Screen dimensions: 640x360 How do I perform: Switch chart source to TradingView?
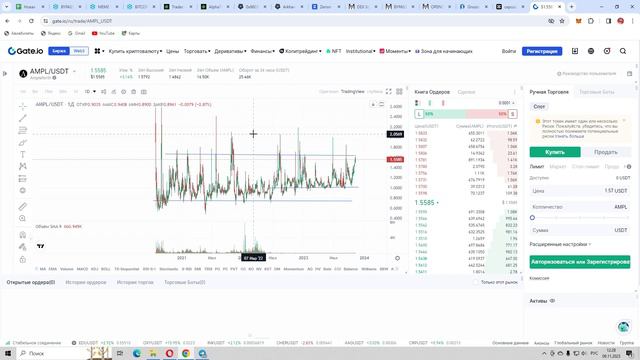(x=352, y=91)
